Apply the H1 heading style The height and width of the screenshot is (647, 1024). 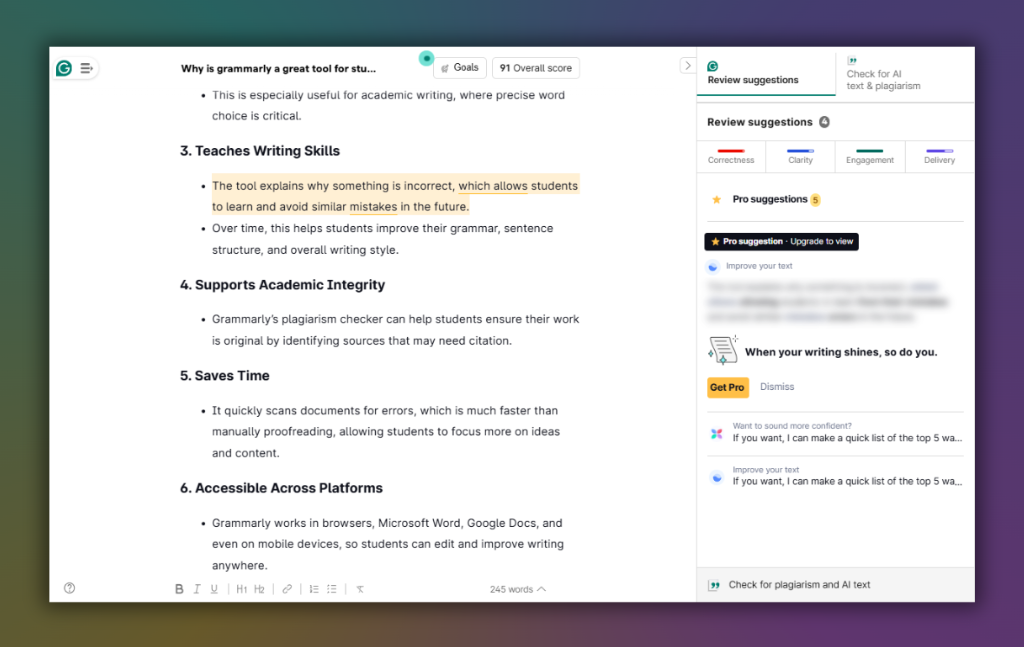(241, 588)
